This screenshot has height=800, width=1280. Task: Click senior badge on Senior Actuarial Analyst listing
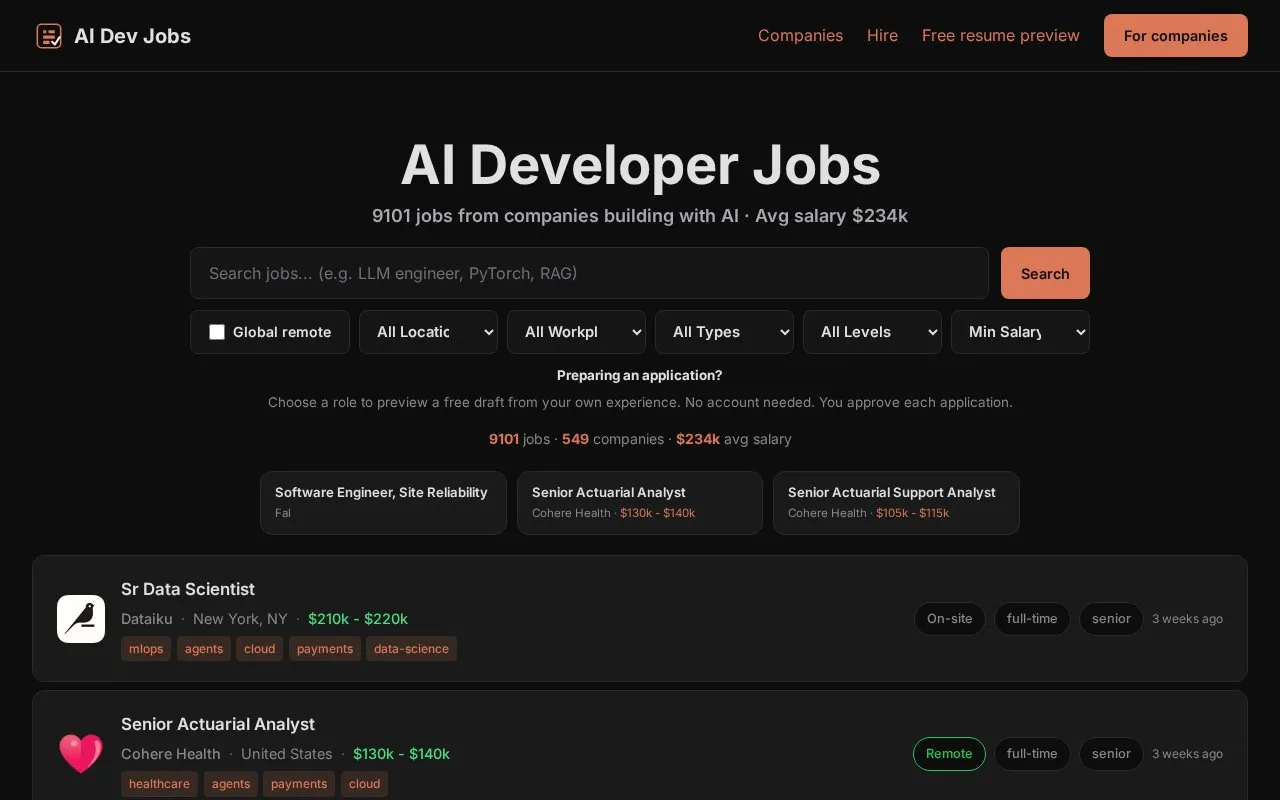(1111, 754)
